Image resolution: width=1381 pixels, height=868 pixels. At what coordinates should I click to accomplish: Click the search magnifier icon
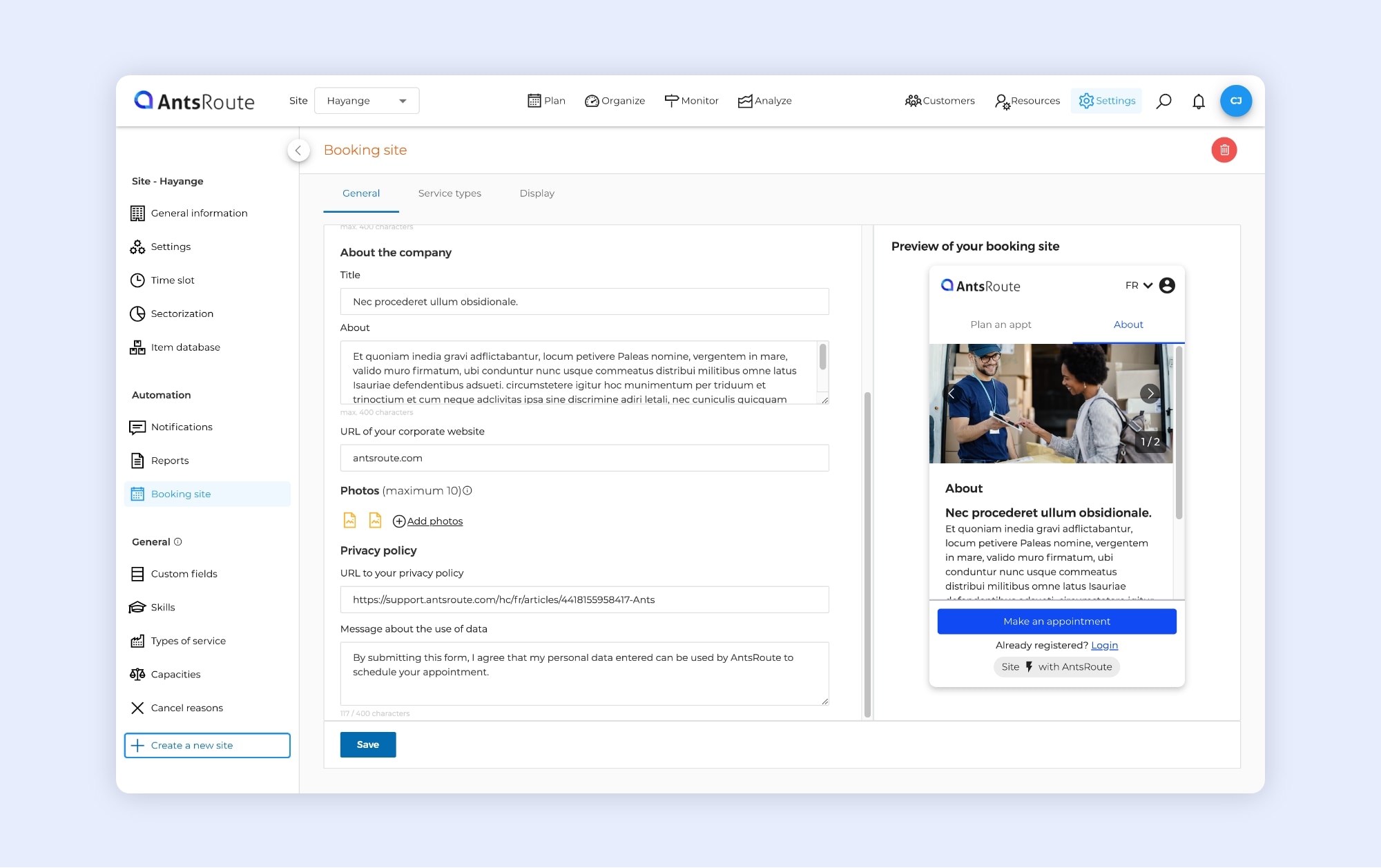click(1163, 101)
